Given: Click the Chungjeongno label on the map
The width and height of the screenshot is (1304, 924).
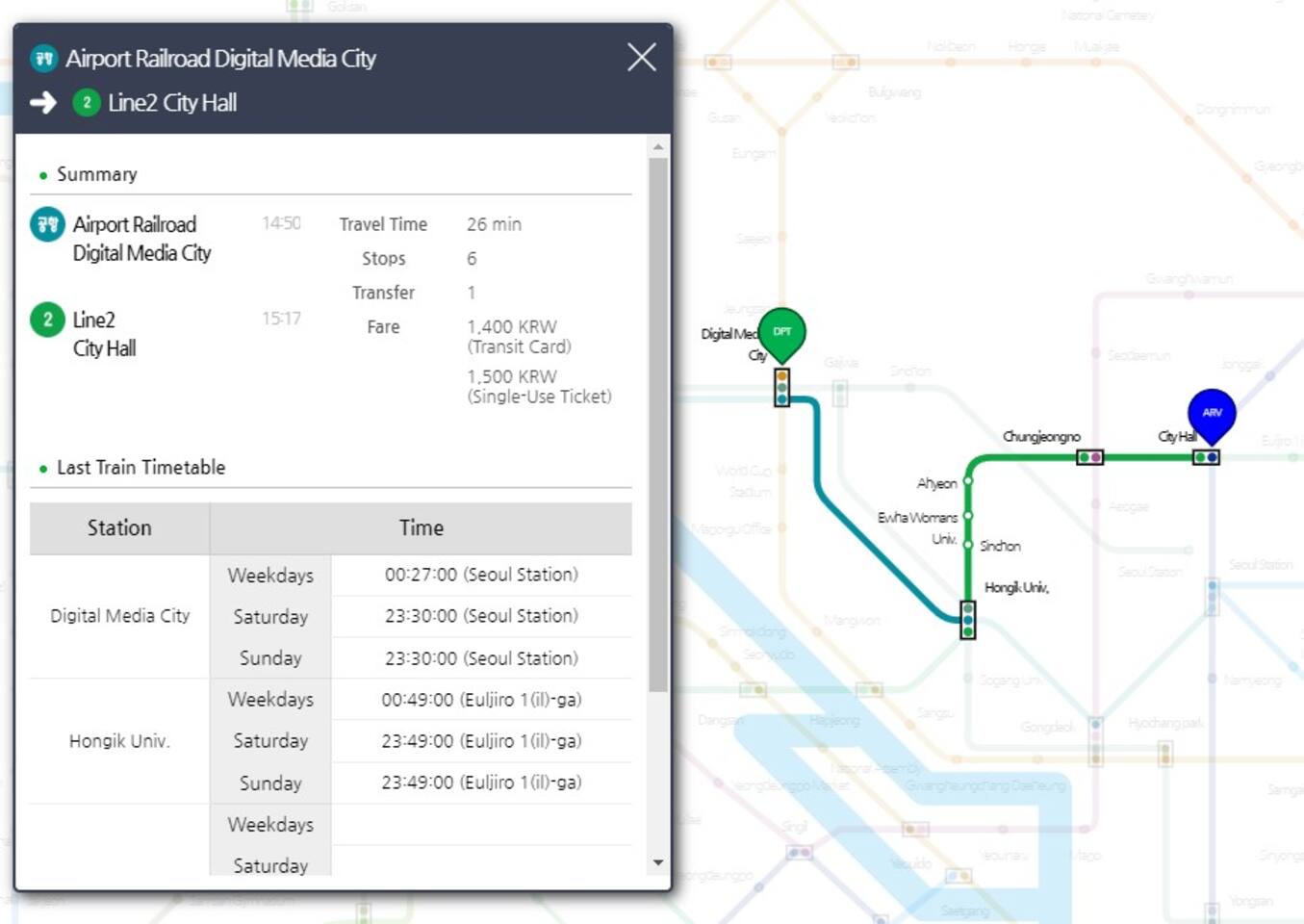Looking at the screenshot, I should (1041, 437).
